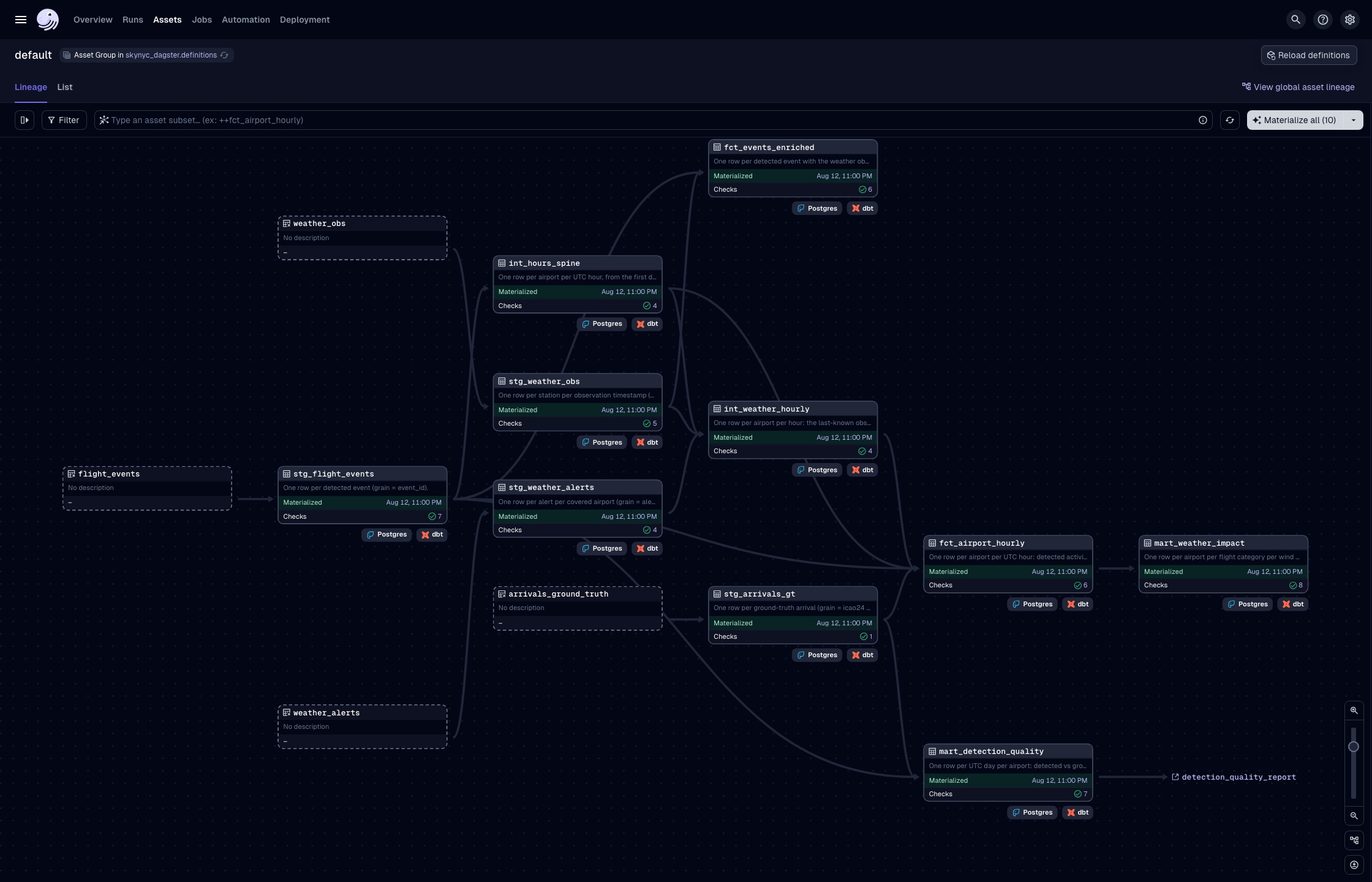Open the Runs nav item
Viewport: 1372px width, 882px height.
133,20
